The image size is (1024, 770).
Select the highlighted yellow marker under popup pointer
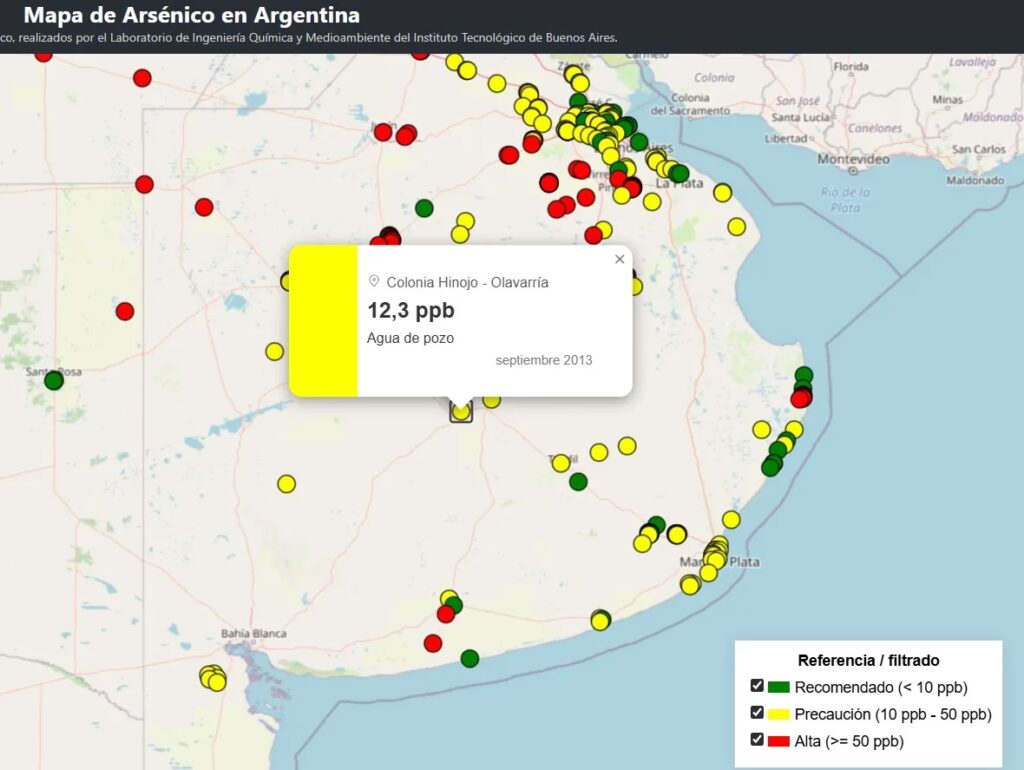(x=461, y=411)
